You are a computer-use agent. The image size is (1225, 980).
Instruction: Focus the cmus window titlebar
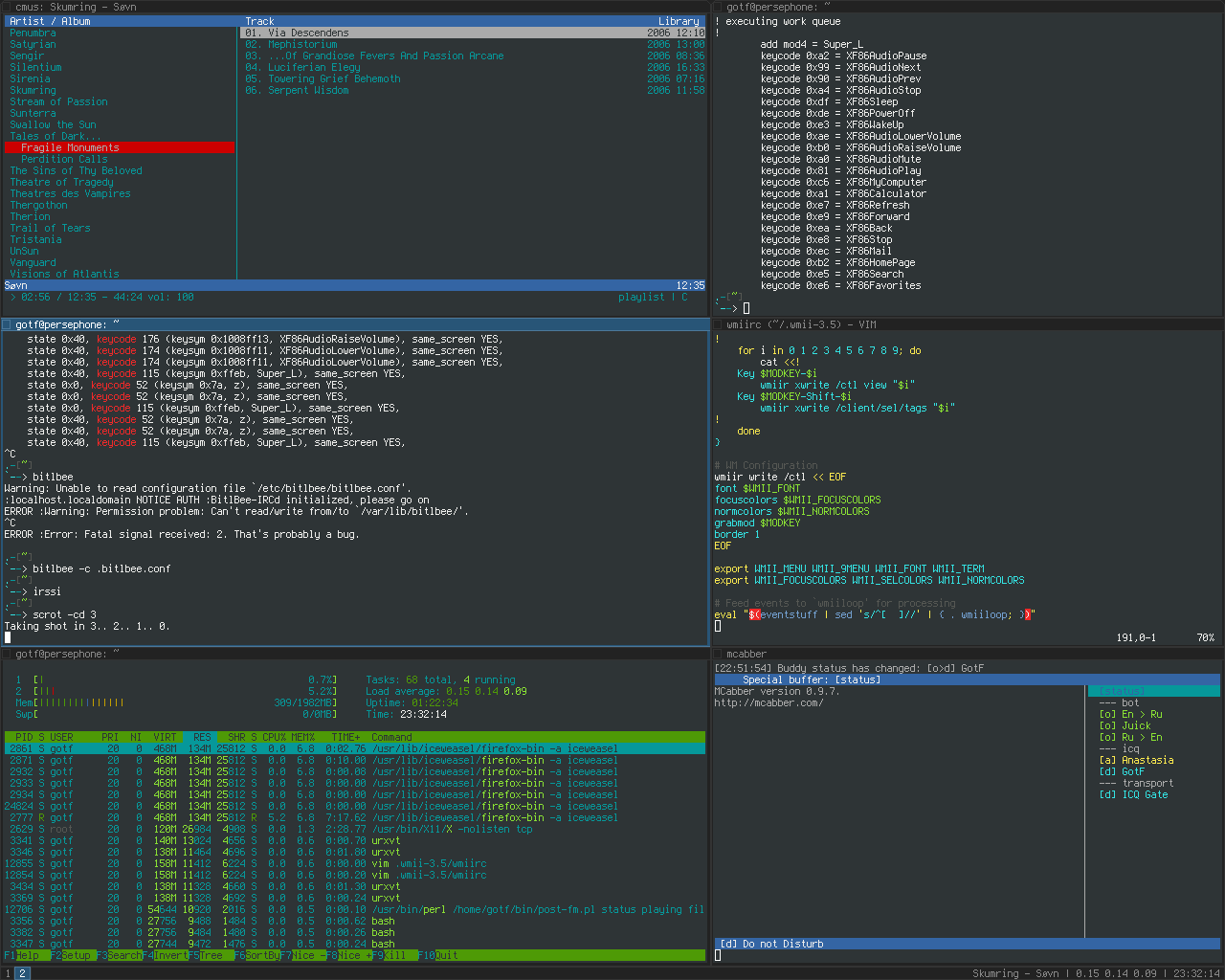click(355, 7)
